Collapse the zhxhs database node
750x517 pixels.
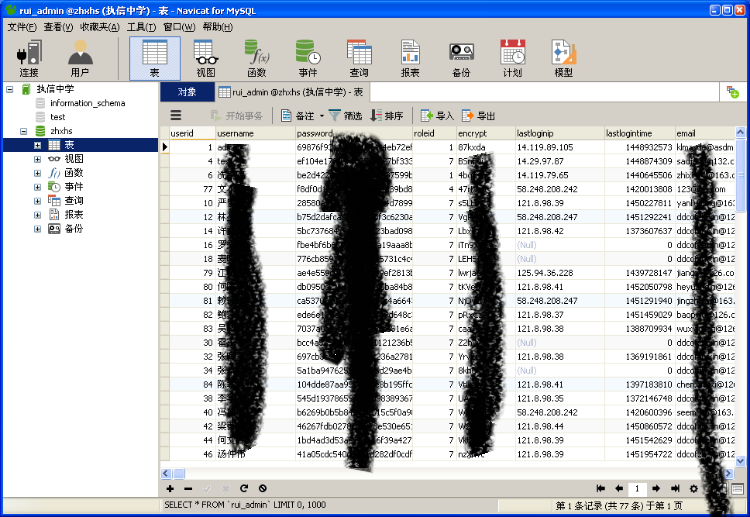coord(24,131)
